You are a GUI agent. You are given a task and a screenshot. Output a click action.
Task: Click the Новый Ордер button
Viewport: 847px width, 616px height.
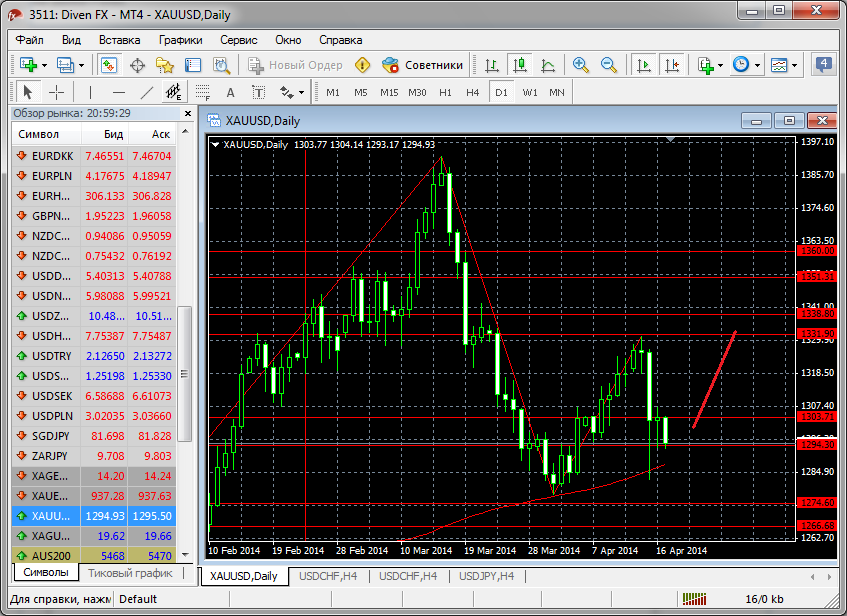[295, 65]
